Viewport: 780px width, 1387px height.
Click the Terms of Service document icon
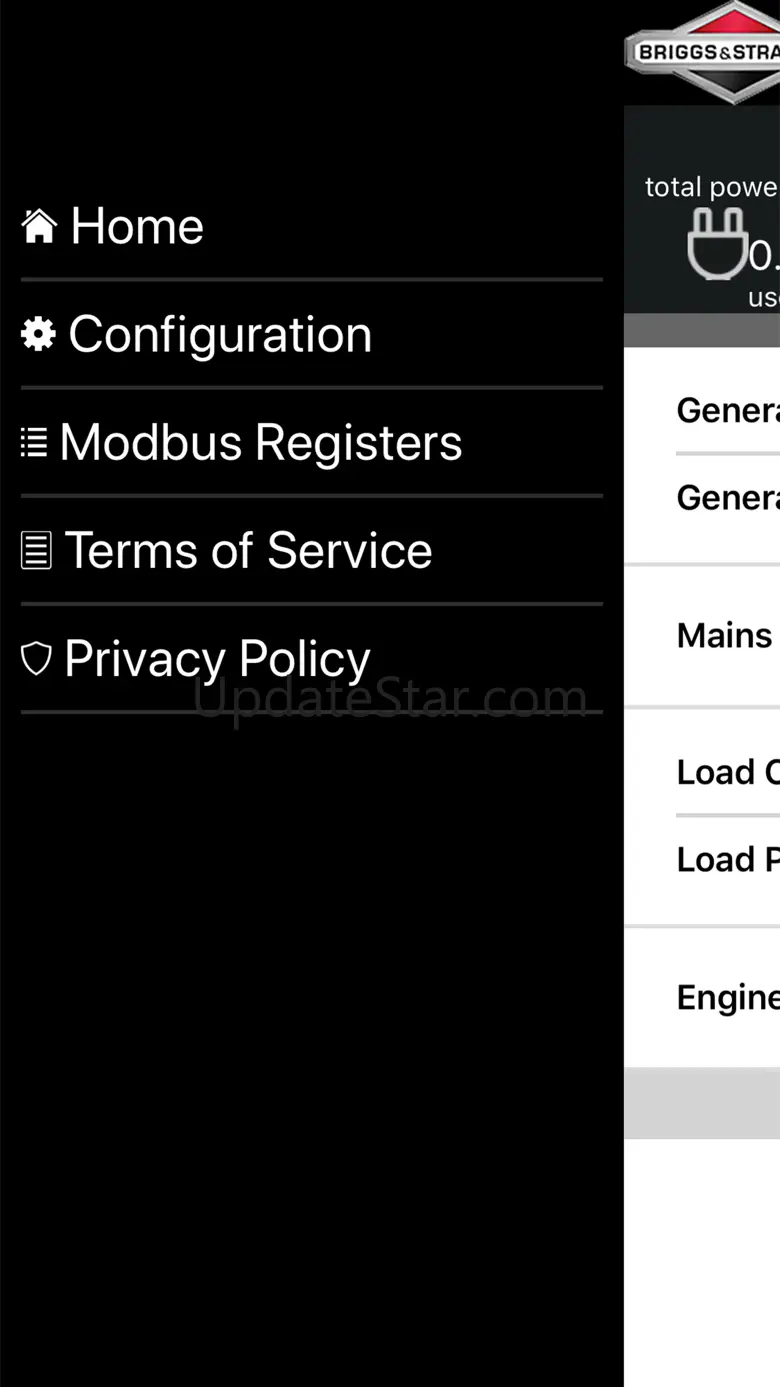tap(36, 550)
